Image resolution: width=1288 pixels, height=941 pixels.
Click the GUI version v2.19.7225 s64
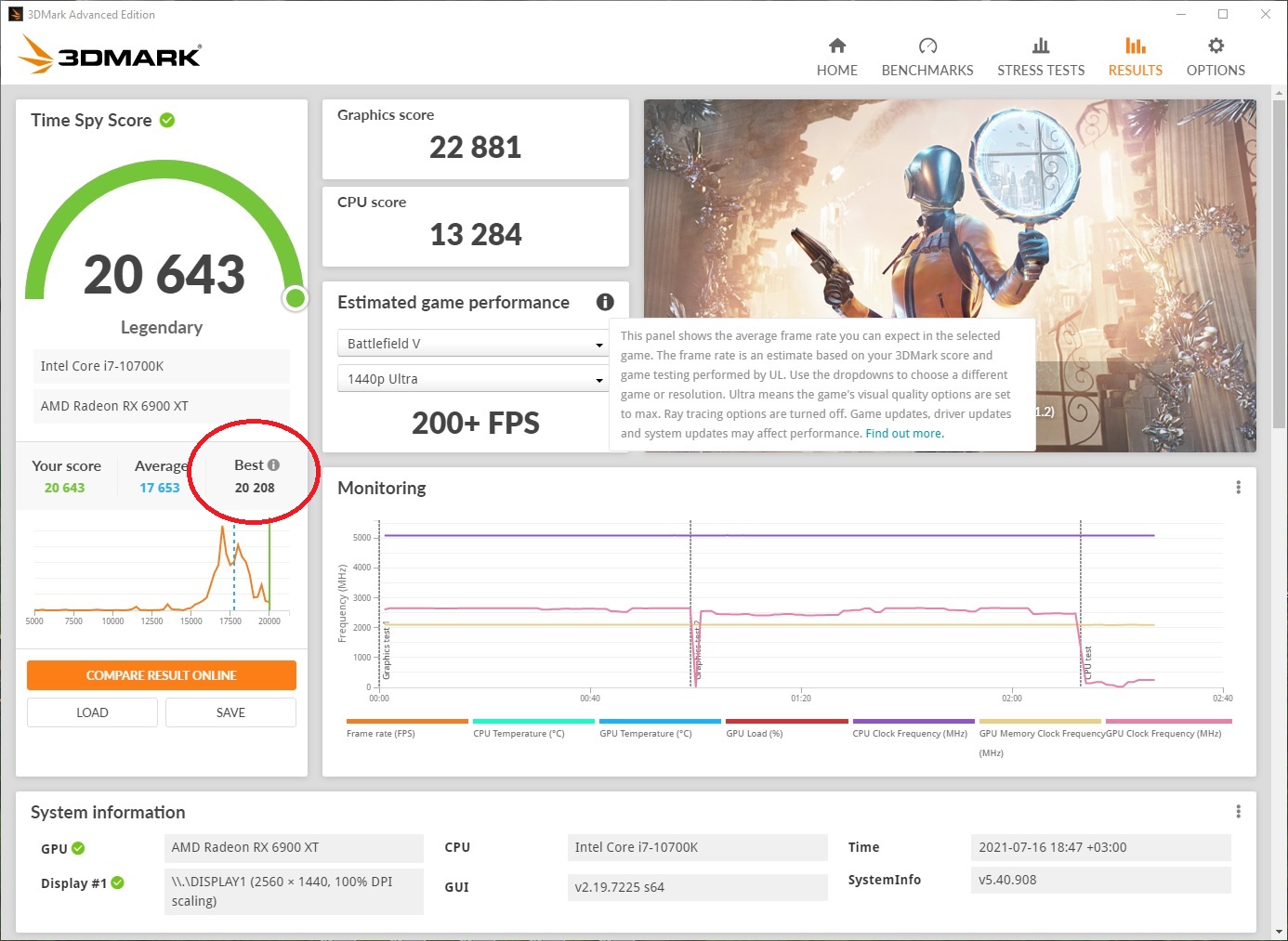697,887
